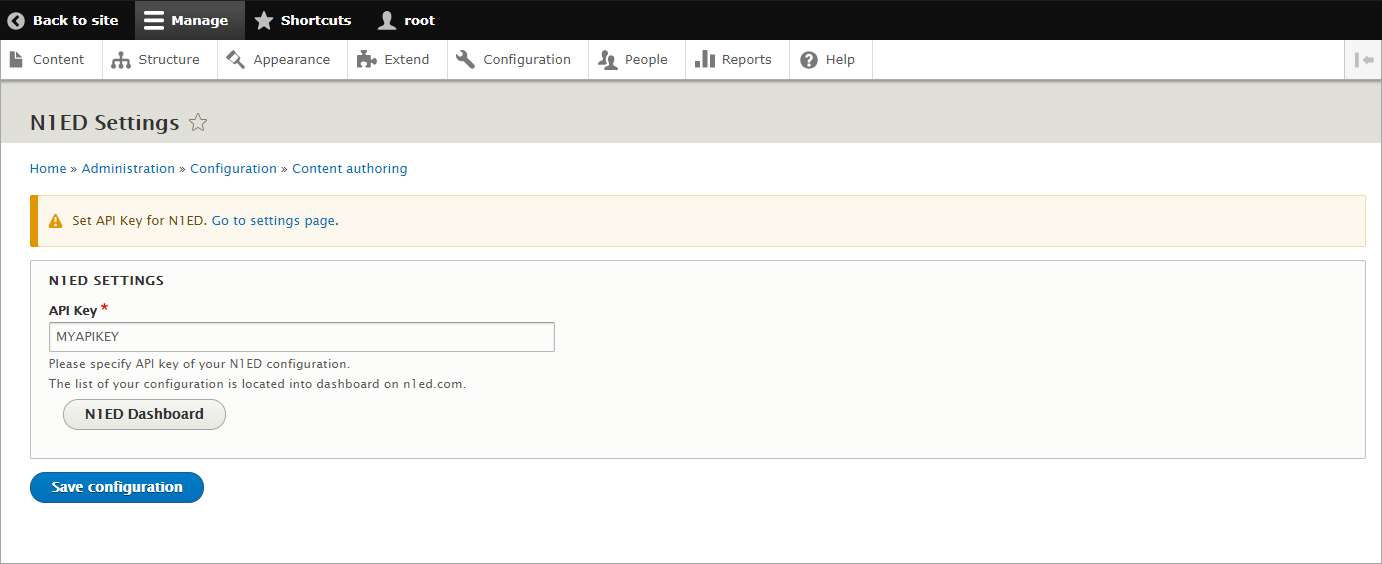
Task: Follow the Configuration breadcrumb link
Action: pyautogui.click(x=233, y=169)
